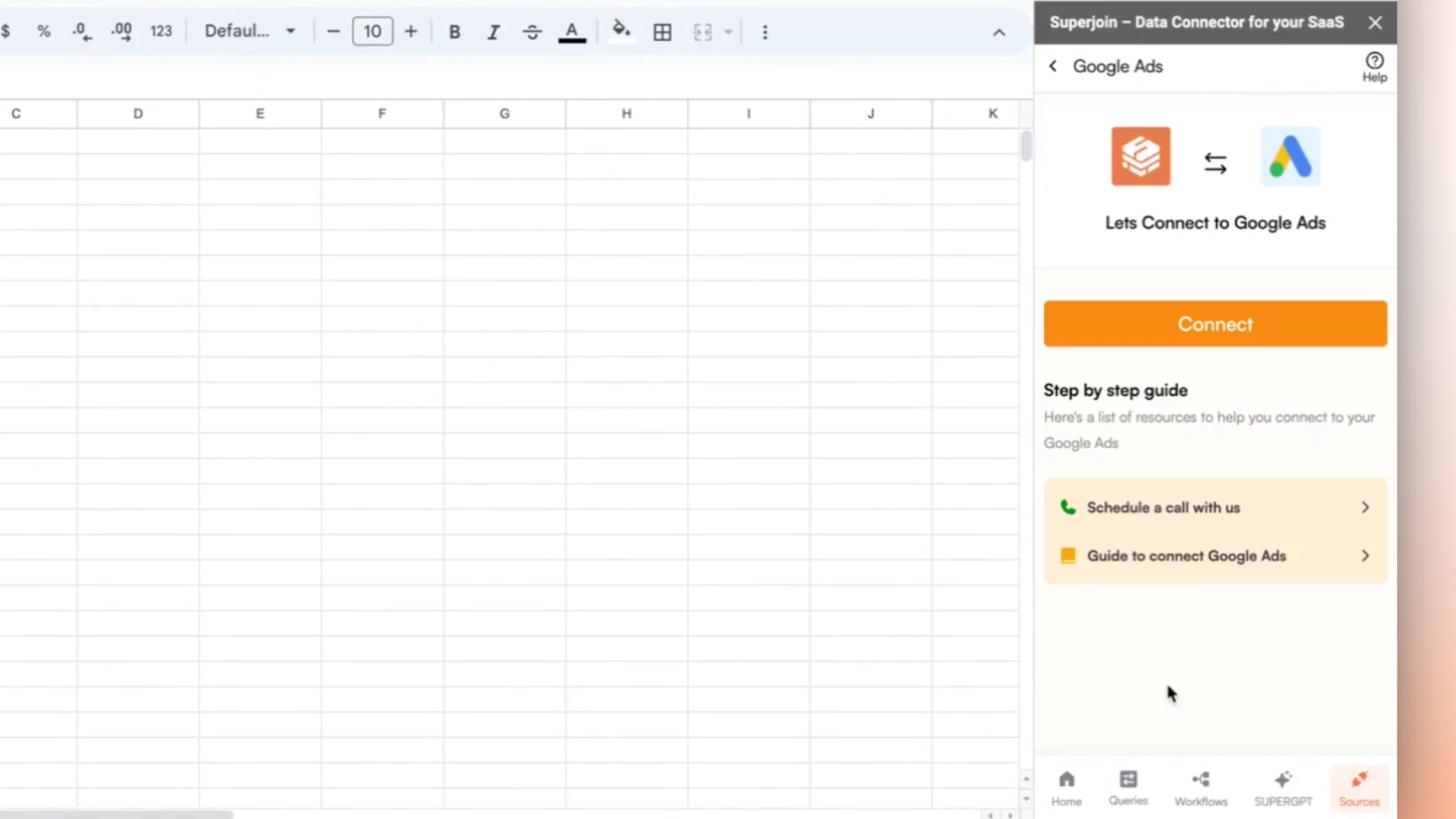Click the merge cells icon

point(703,32)
